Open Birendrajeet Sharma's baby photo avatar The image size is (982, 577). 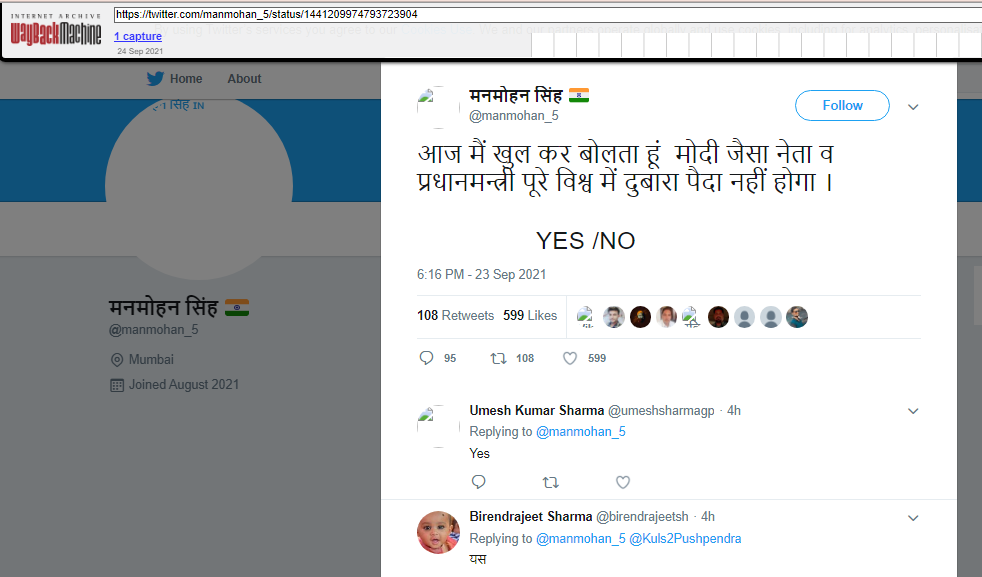438,532
